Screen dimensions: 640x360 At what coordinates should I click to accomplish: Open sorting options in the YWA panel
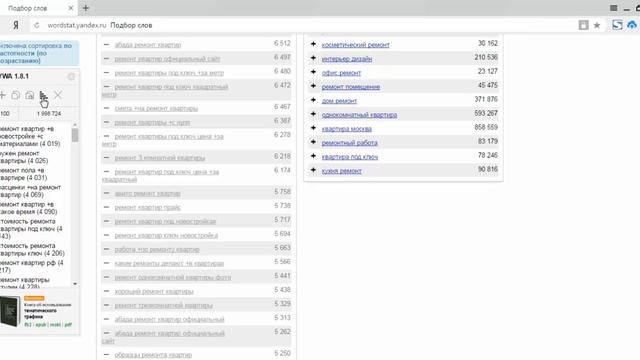pyautogui.click(x=43, y=96)
